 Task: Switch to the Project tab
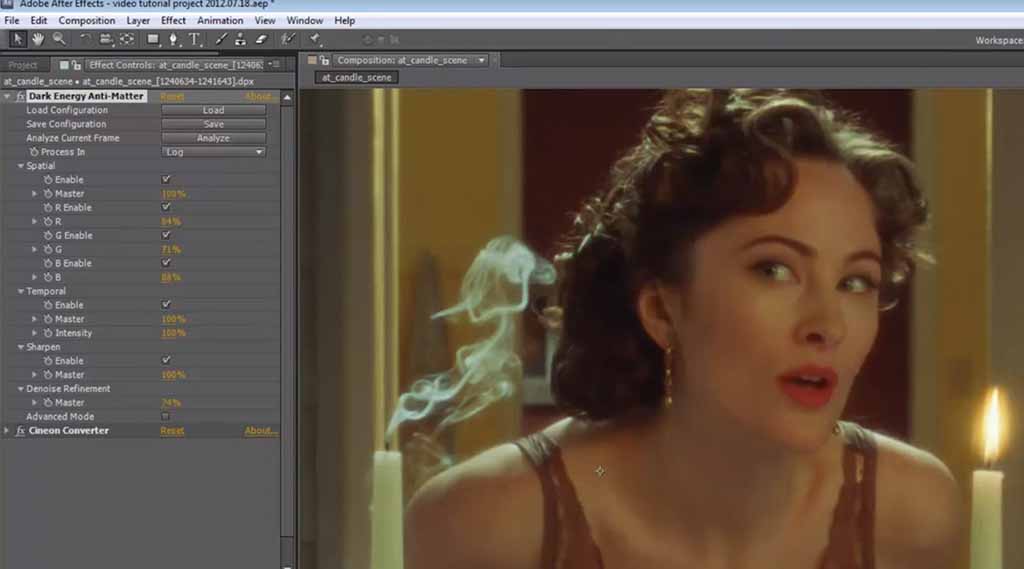23,65
